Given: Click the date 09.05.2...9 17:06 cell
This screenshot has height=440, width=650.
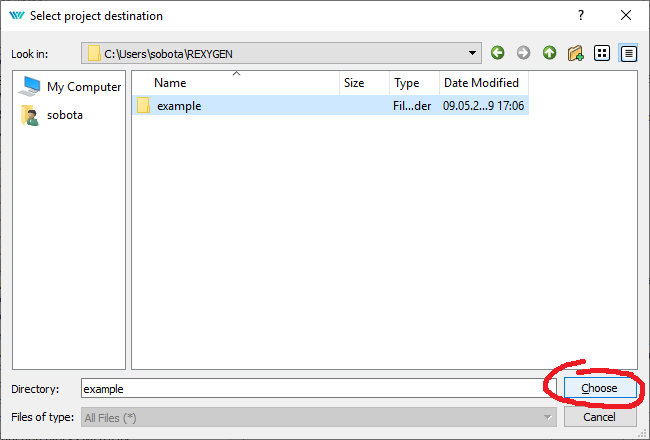Looking at the screenshot, I should tap(483, 106).
